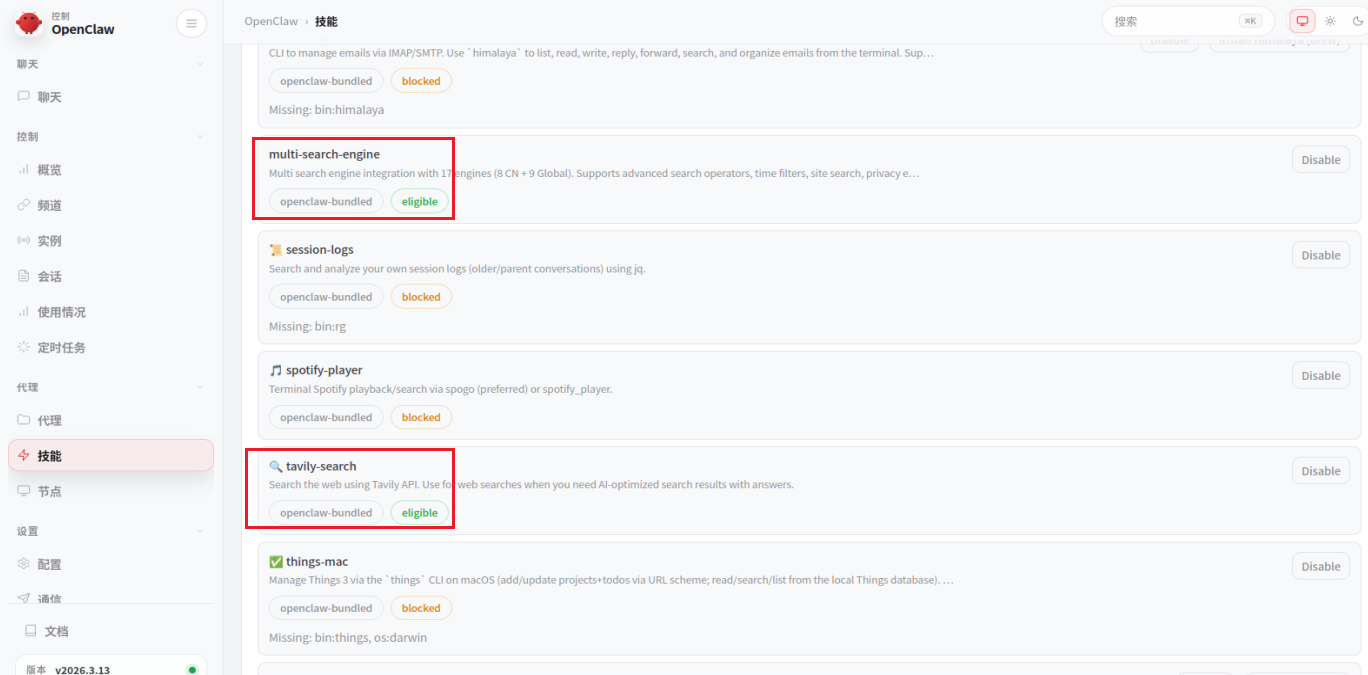
Task: Collapse the 代理 sidebar section
Action: click(x=200, y=387)
